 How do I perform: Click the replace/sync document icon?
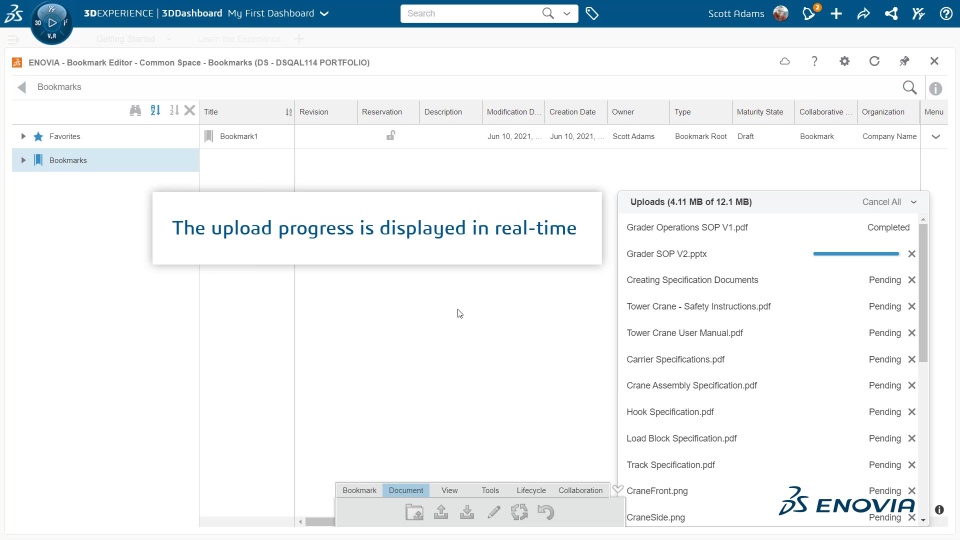[x=519, y=512]
